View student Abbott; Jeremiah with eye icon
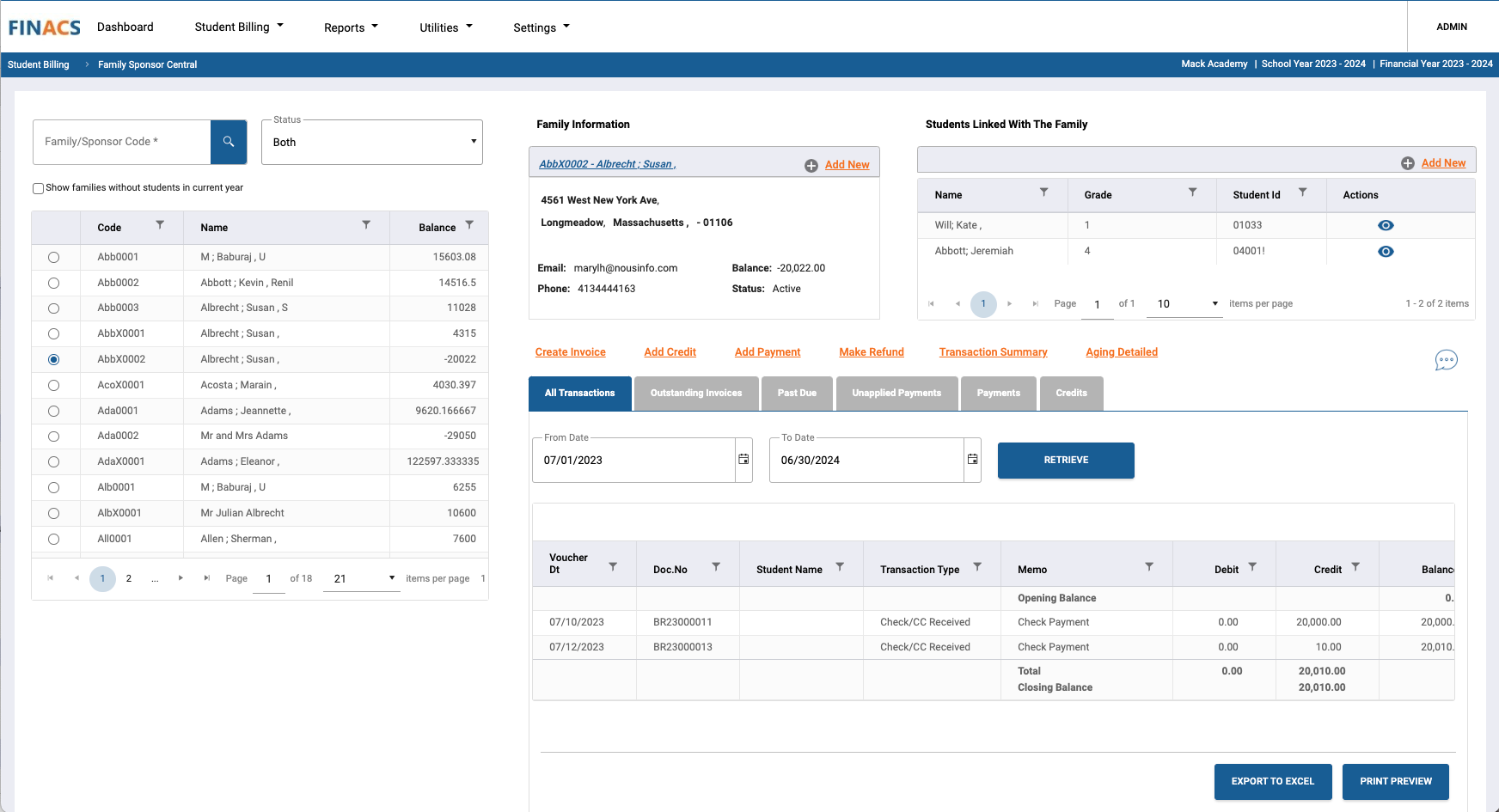Viewport: 1499px width, 812px height. [1385, 252]
